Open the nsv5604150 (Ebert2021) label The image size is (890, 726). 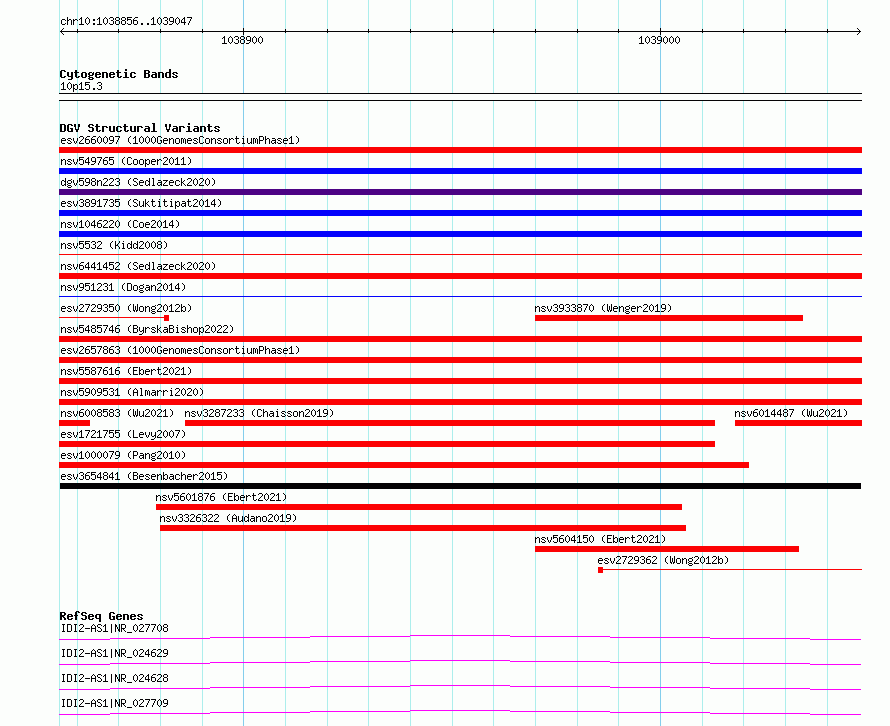point(600,539)
